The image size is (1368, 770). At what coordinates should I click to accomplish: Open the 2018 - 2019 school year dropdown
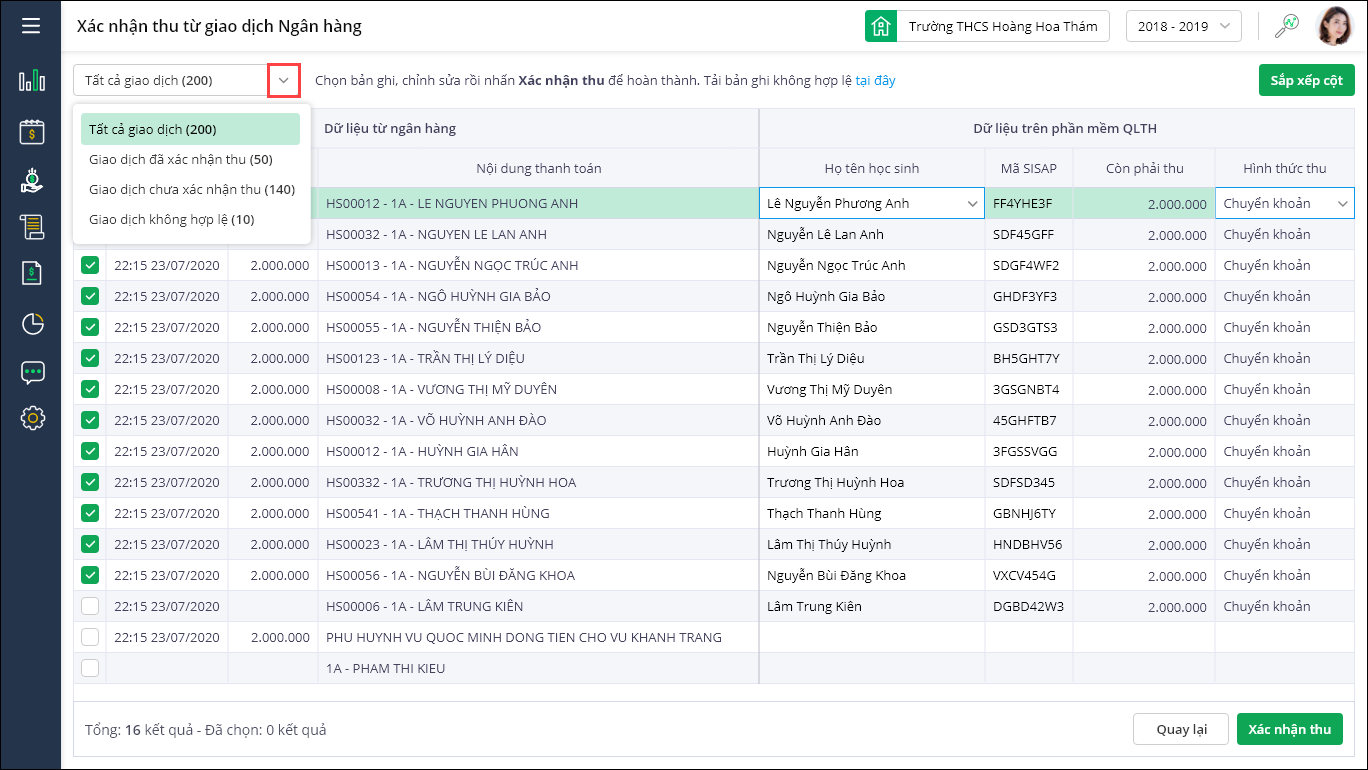1183,27
